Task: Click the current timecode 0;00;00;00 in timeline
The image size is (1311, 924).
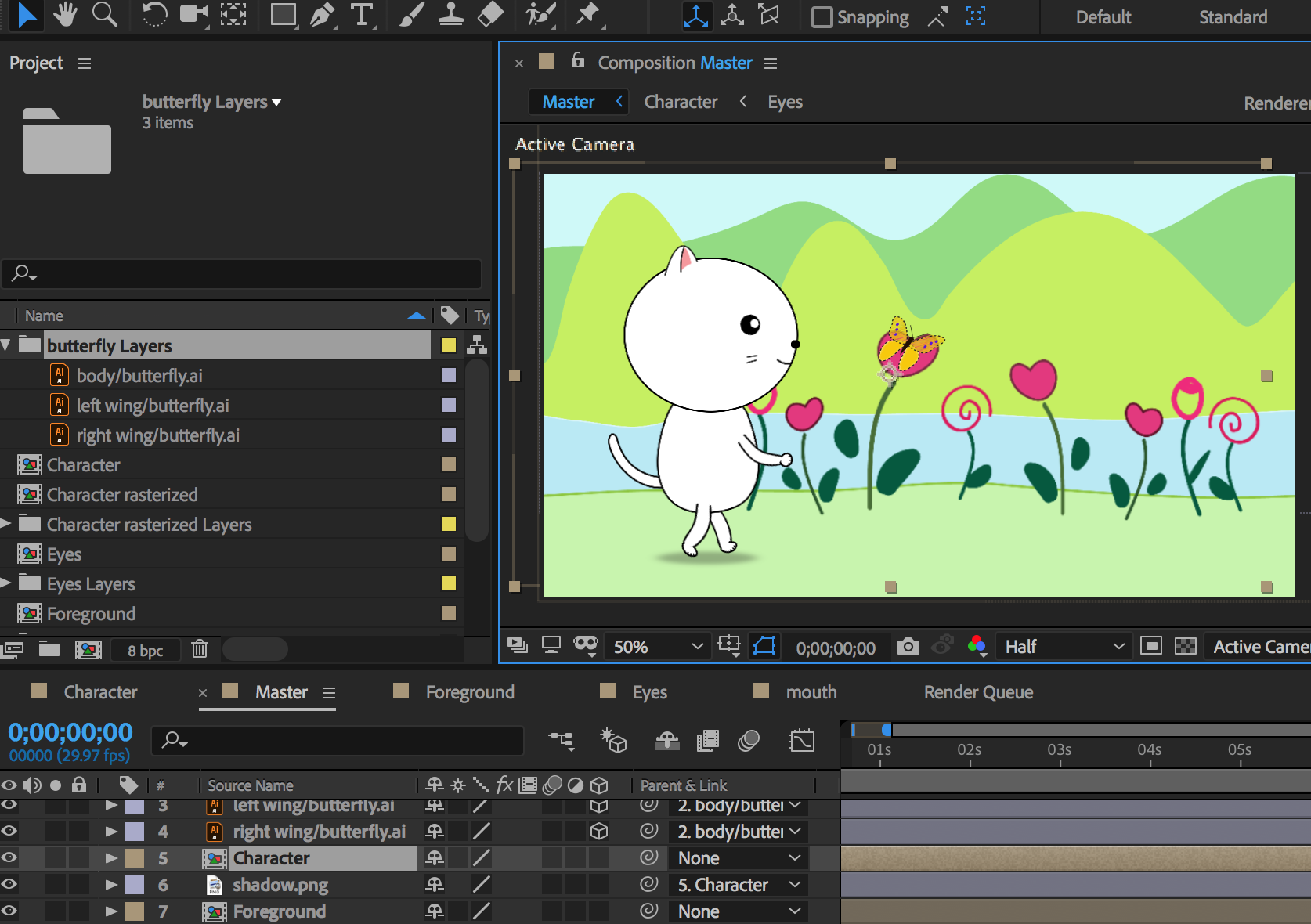Action: 70,732
